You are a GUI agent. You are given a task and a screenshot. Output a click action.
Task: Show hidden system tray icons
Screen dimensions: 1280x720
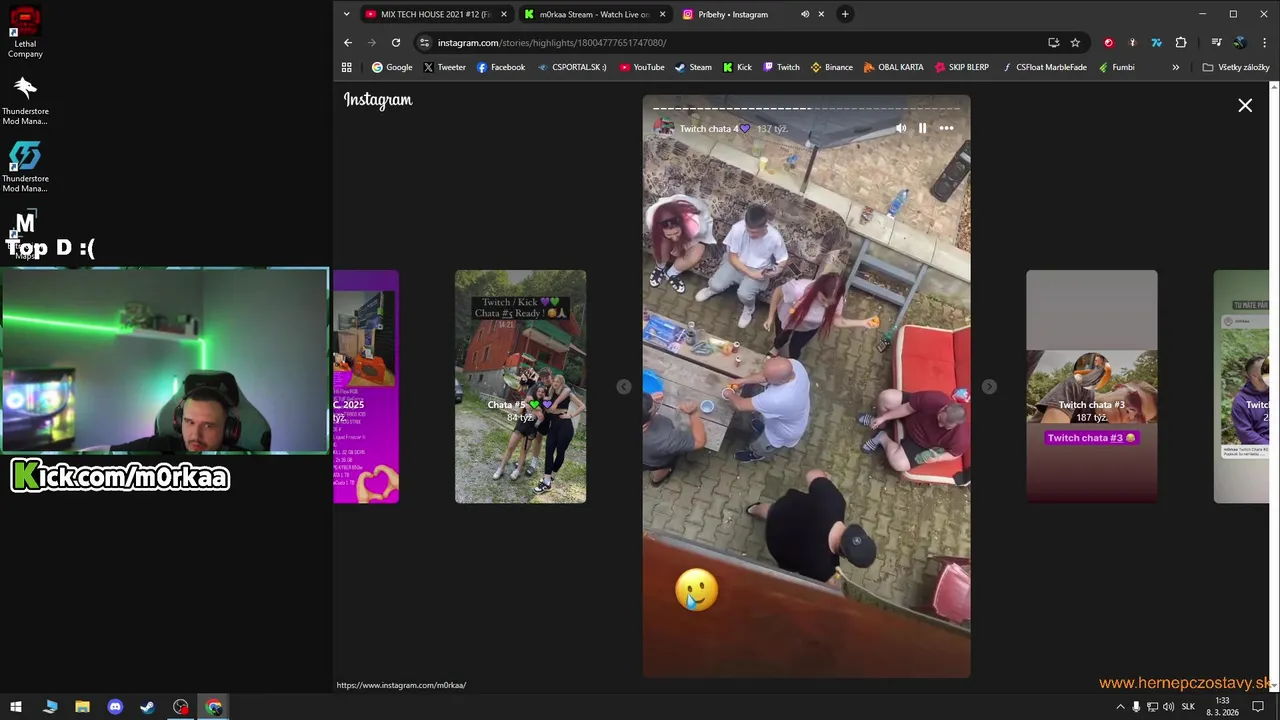(x=1120, y=707)
